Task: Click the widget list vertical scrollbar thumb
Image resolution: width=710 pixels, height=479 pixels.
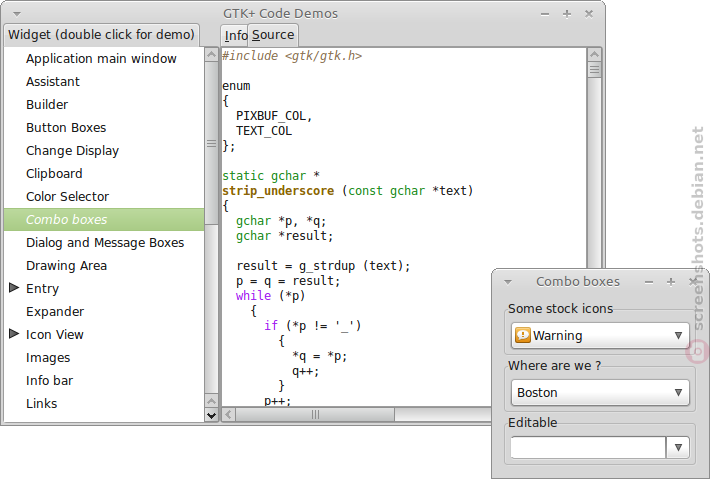Action: point(211,143)
